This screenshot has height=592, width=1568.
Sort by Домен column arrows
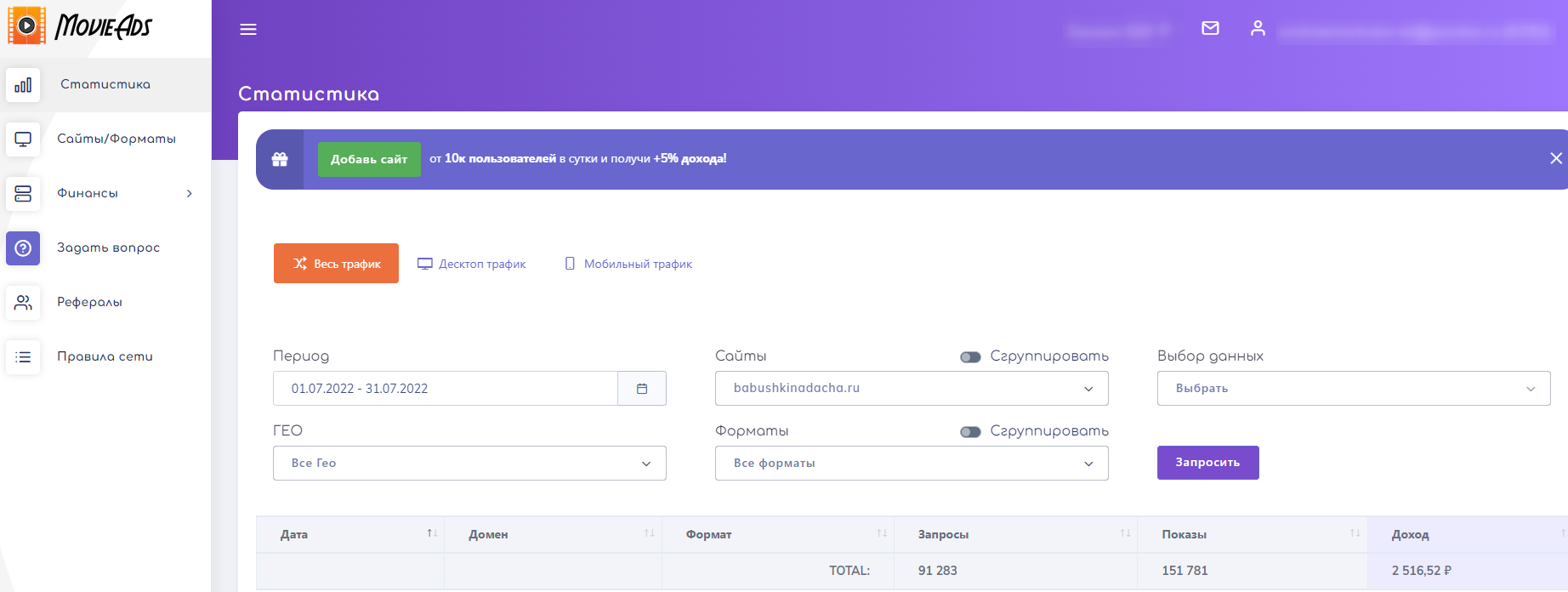(x=650, y=533)
